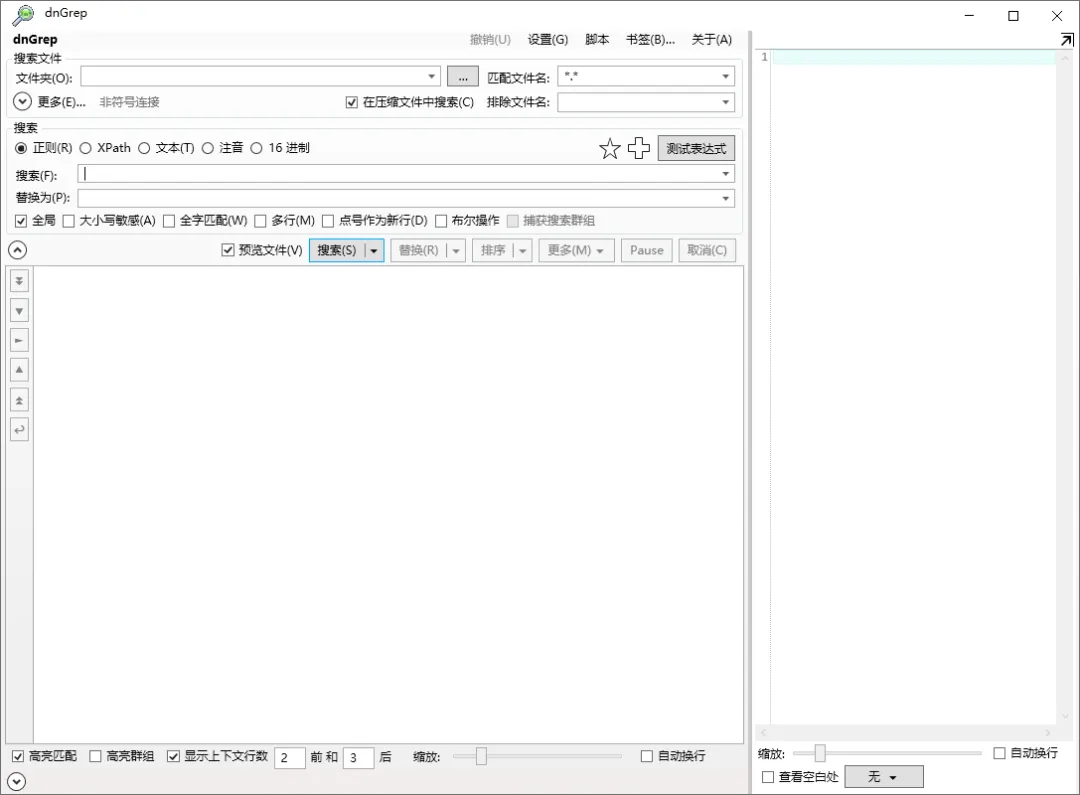Click inside the 搜索(F) input field
Viewport: 1080px width, 795px height.
pos(400,172)
